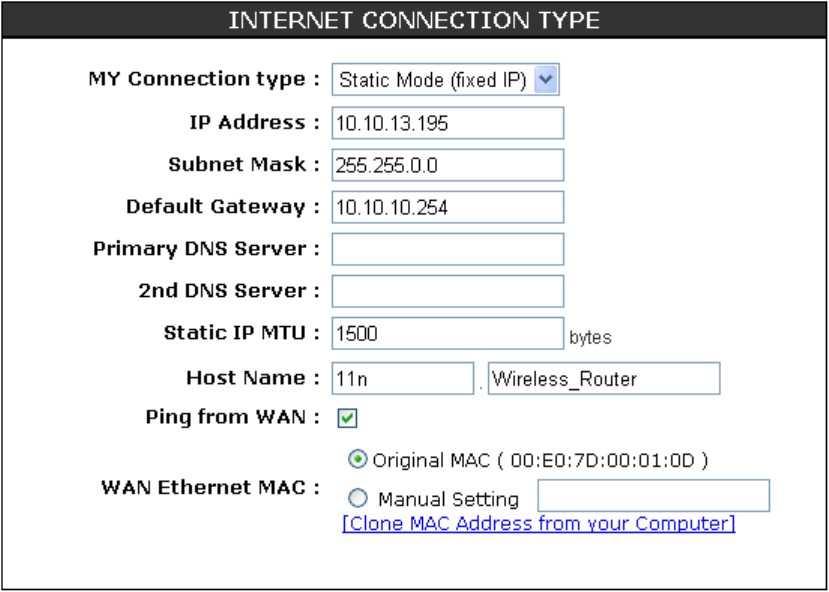The image size is (829, 592).
Task: Choose the Manual Setting radio button
Action: (359, 498)
